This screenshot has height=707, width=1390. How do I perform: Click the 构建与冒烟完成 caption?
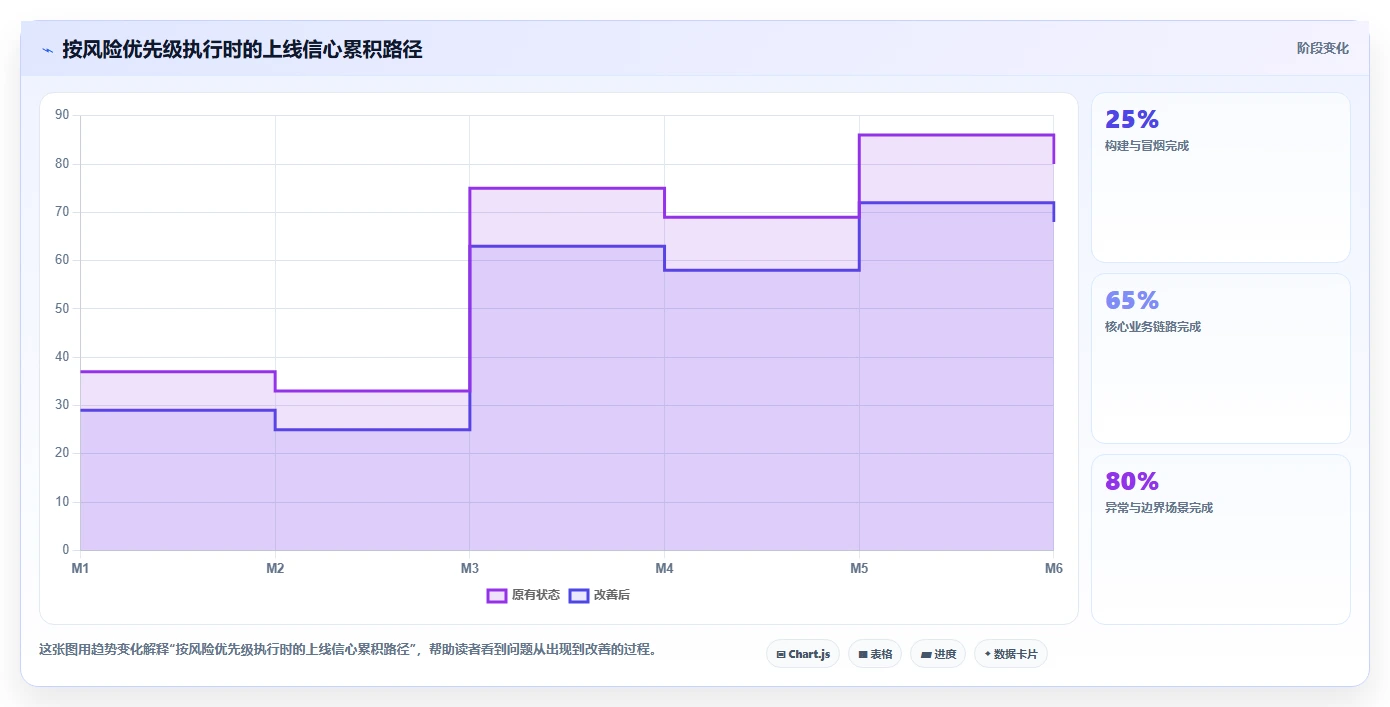pos(1147,146)
